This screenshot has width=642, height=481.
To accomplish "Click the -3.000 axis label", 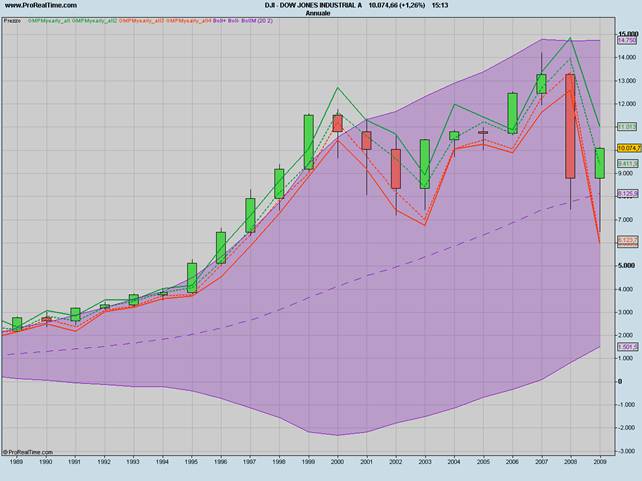I will [627, 451].
